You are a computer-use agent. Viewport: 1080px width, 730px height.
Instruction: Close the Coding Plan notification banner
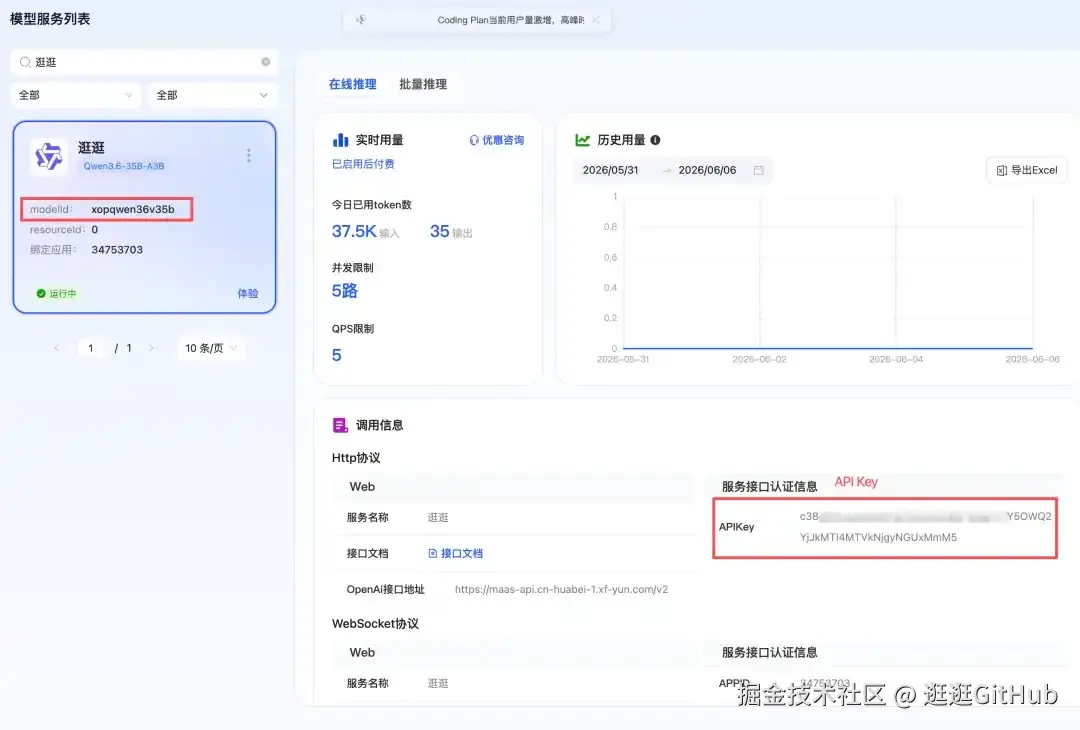click(596, 20)
